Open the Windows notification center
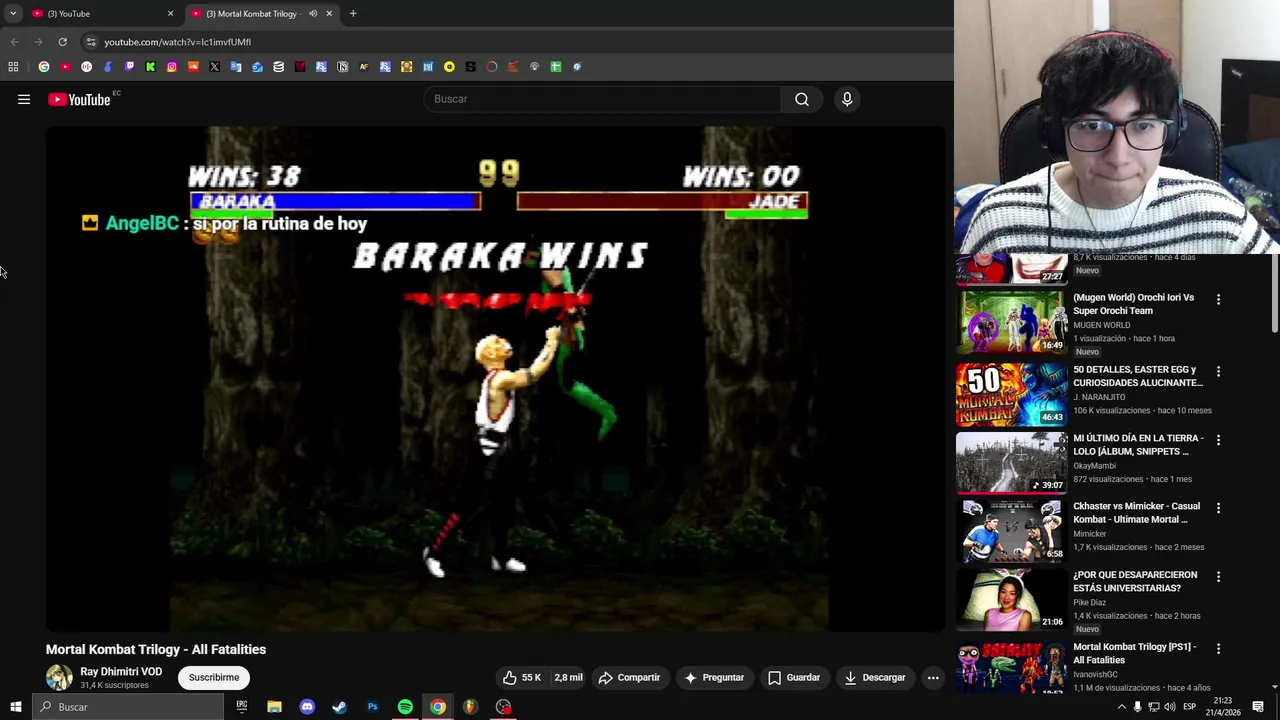The width and height of the screenshot is (1280, 720). click(x=1258, y=707)
